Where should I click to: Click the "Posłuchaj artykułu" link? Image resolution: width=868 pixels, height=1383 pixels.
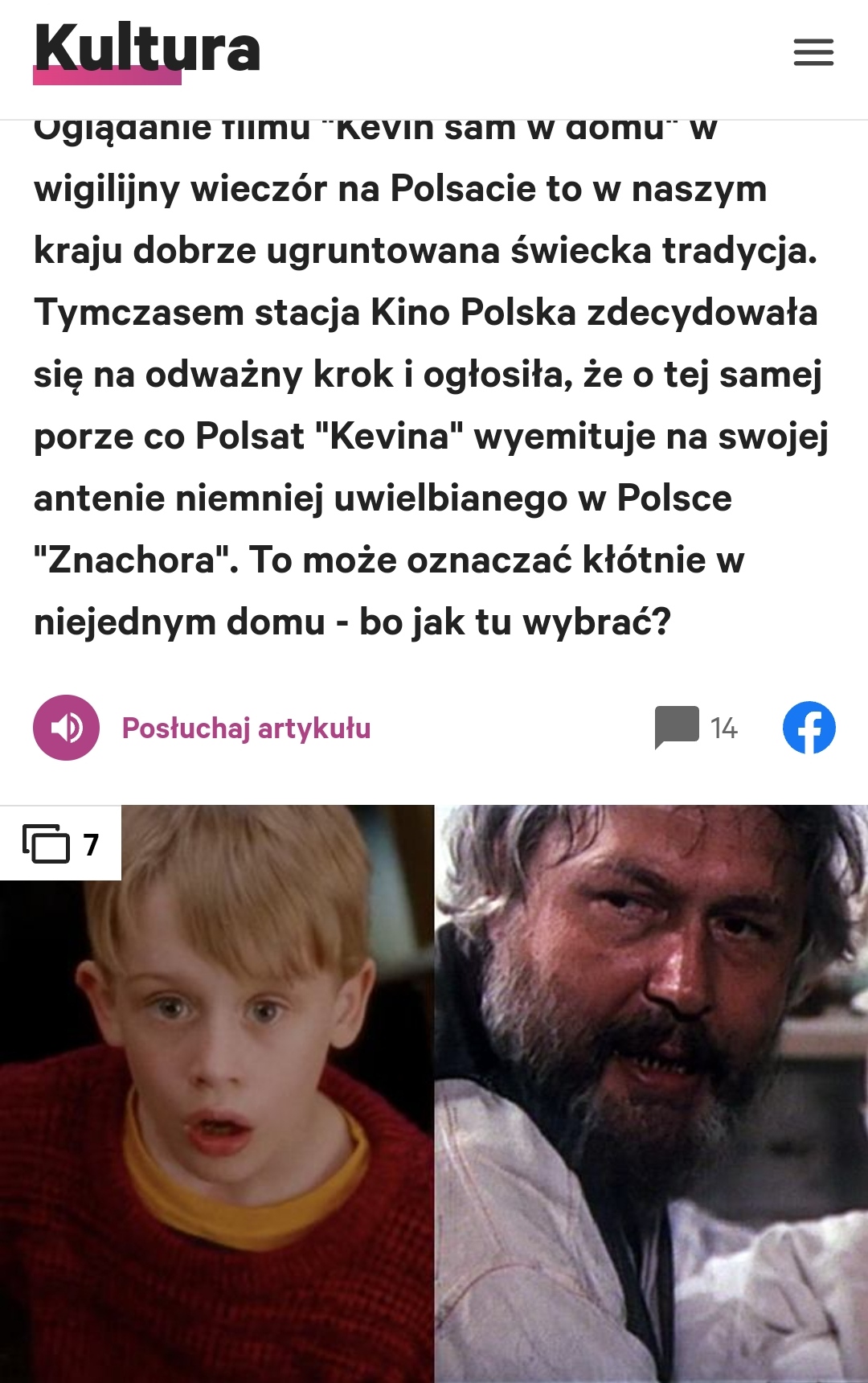246,728
